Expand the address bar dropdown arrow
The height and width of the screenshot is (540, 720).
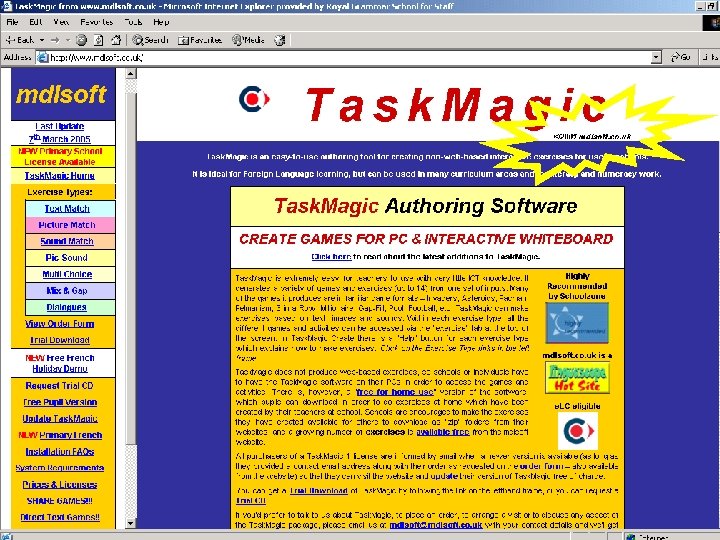657,57
